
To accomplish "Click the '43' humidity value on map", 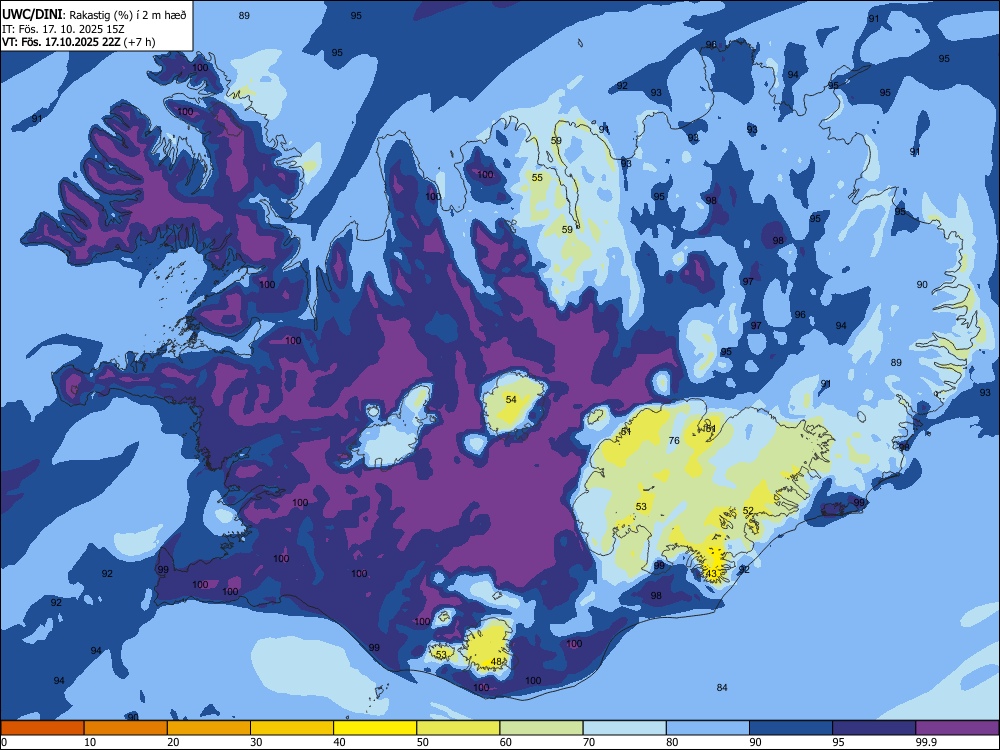I will (711, 573).
